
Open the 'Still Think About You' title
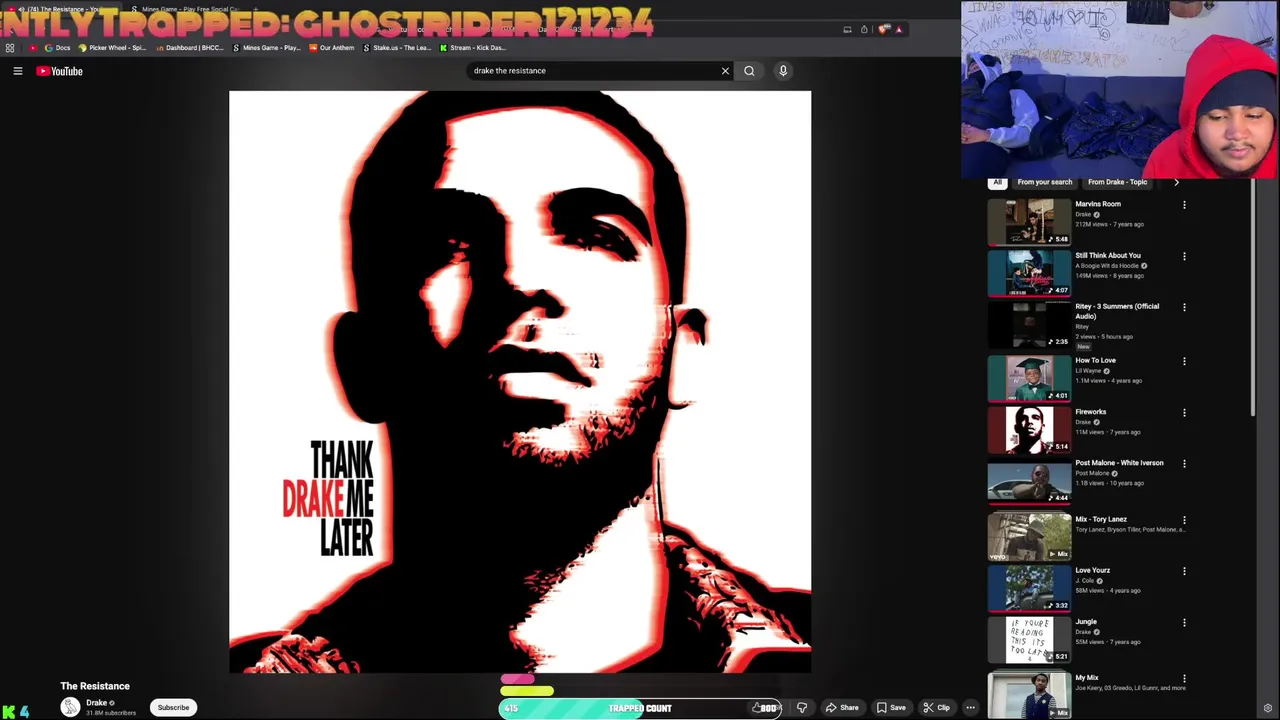point(1108,255)
